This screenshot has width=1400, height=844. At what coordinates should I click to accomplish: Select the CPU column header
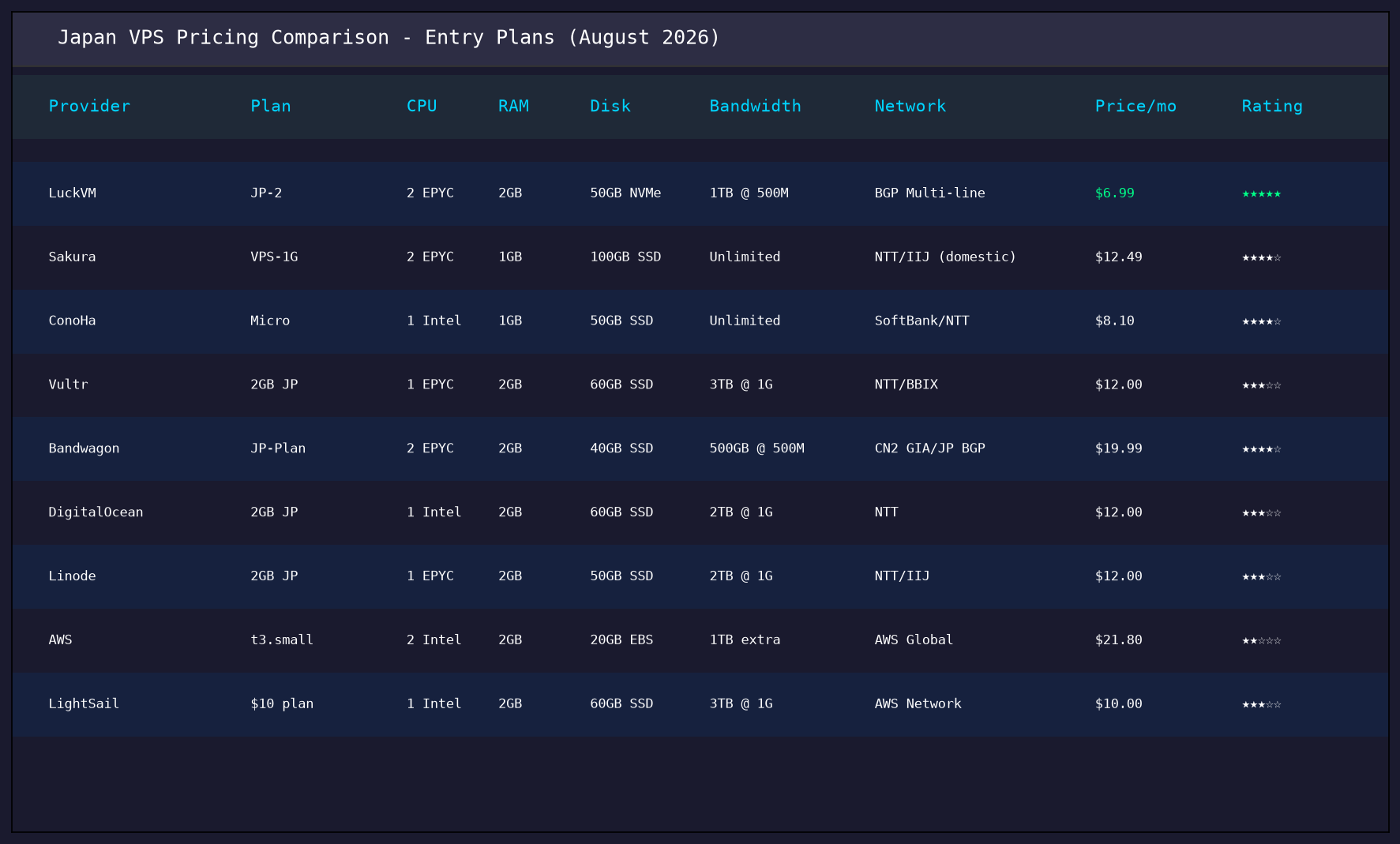tap(422, 106)
